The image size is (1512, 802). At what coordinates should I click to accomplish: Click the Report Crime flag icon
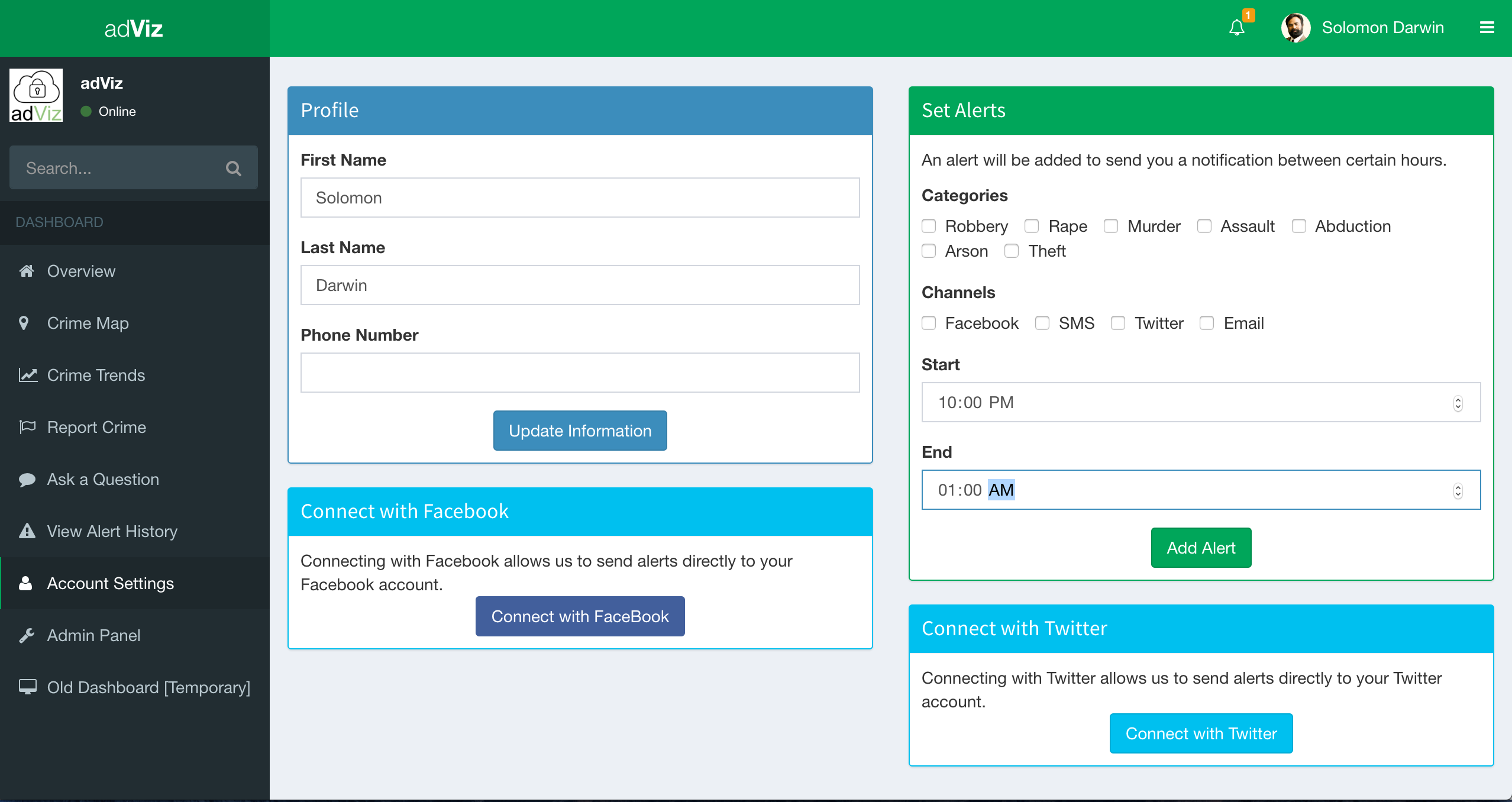point(27,427)
